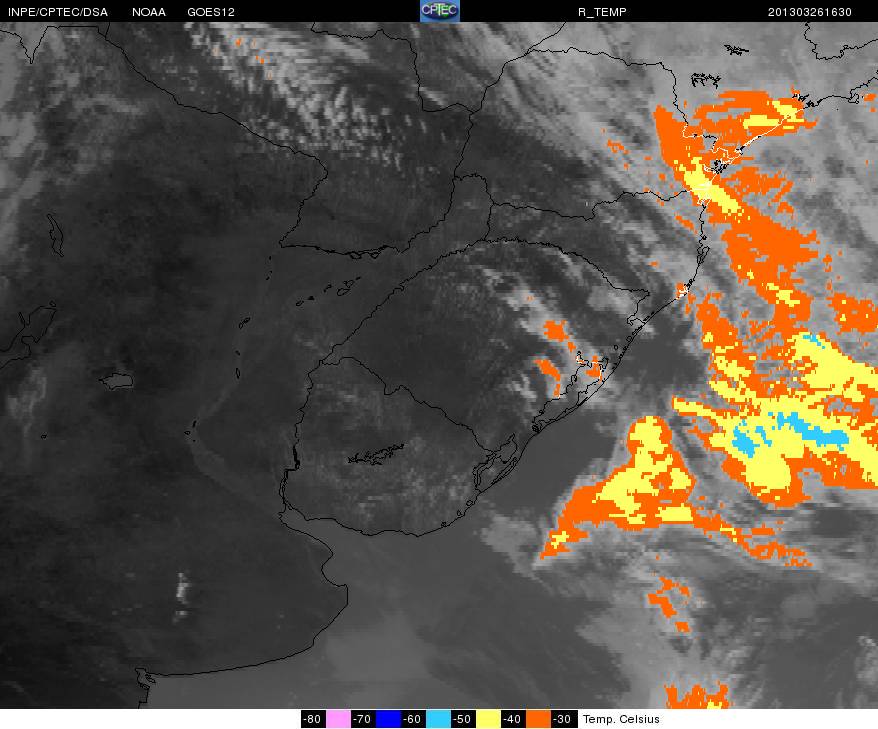The image size is (878, 729).
Task: Click the dark blue legend swatch
Action: tap(388, 719)
